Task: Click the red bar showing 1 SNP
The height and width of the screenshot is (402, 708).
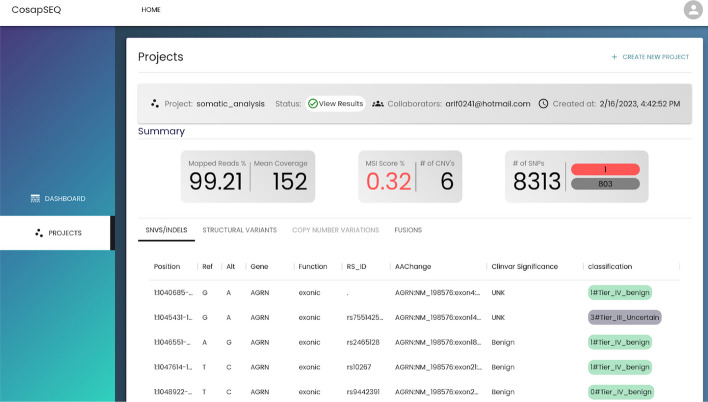Action: [x=605, y=169]
